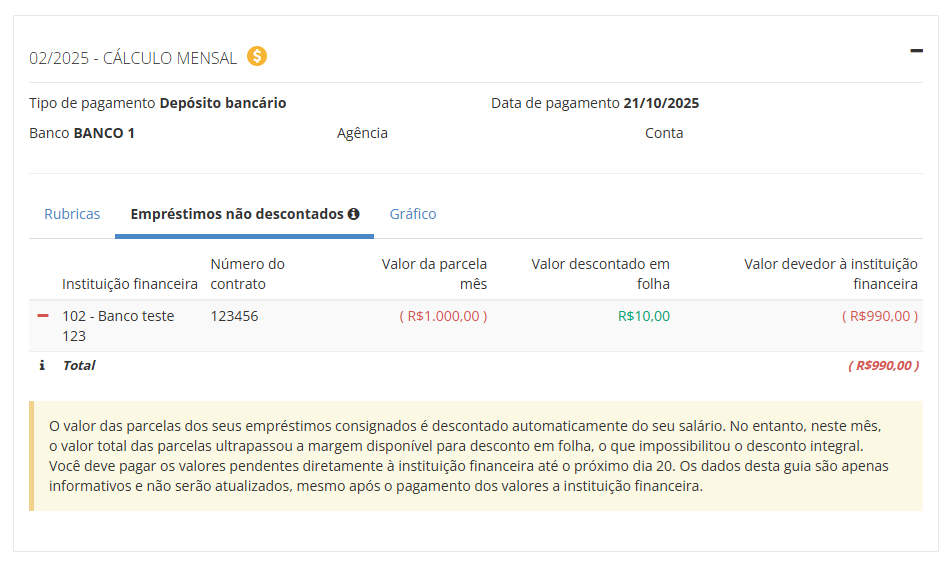The height and width of the screenshot is (567, 952).
Task: Click the Valor devedor à instituição financeira header
Action: [830, 274]
